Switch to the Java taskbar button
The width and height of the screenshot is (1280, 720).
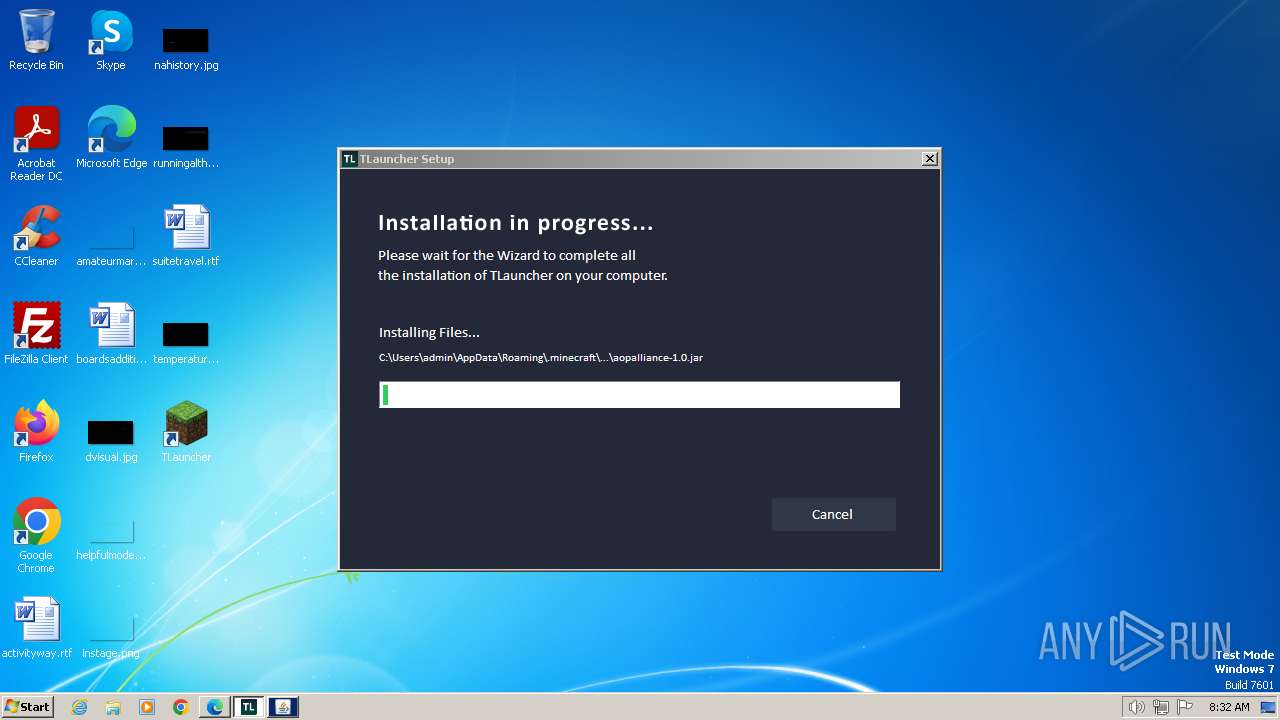click(282, 707)
